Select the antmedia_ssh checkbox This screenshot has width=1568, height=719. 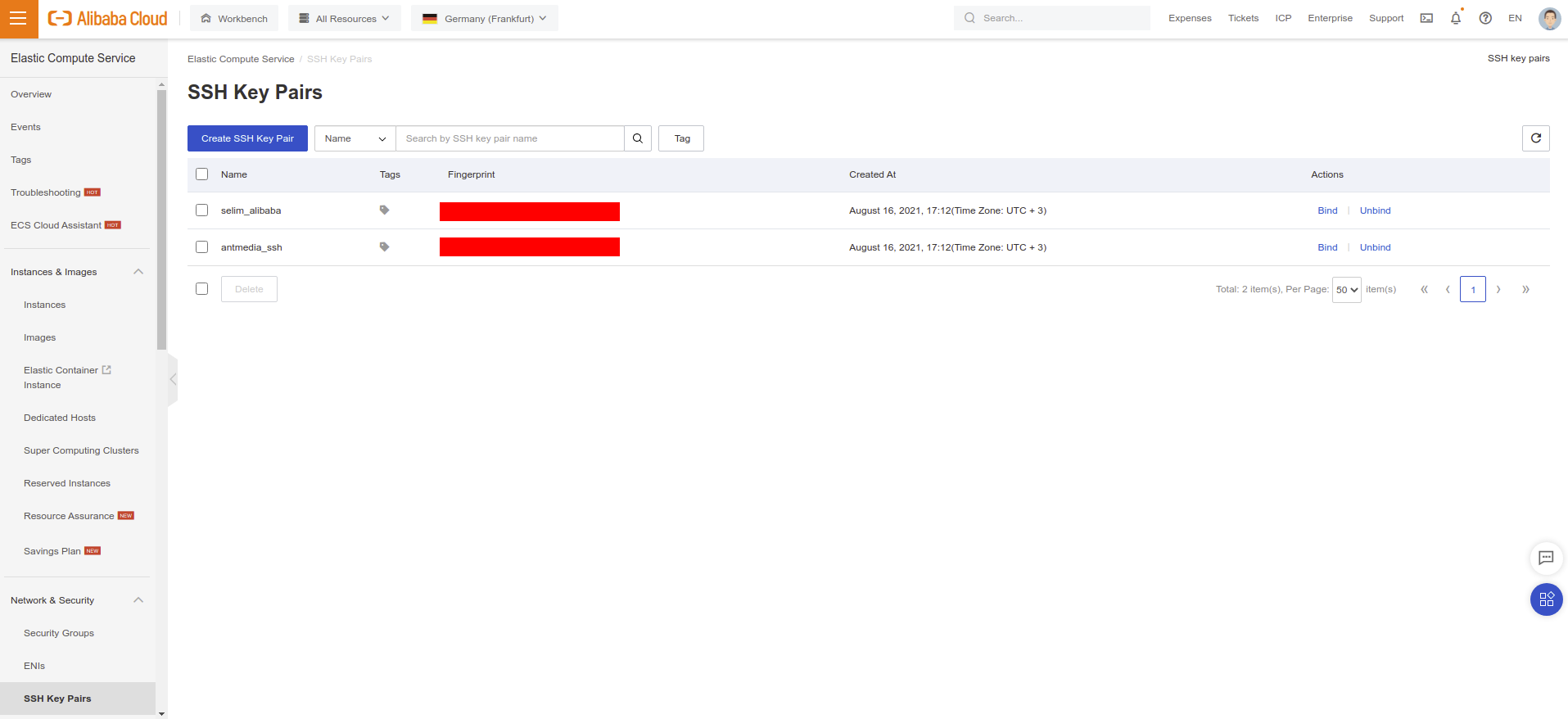click(x=202, y=247)
